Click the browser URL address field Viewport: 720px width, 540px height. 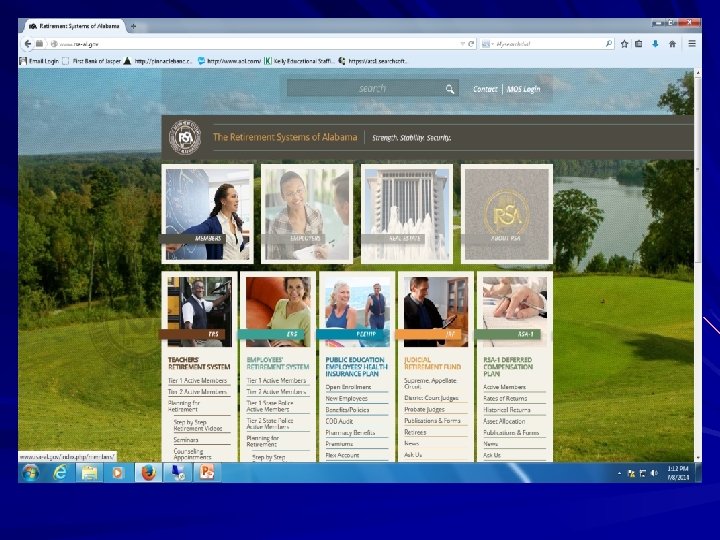[257, 44]
